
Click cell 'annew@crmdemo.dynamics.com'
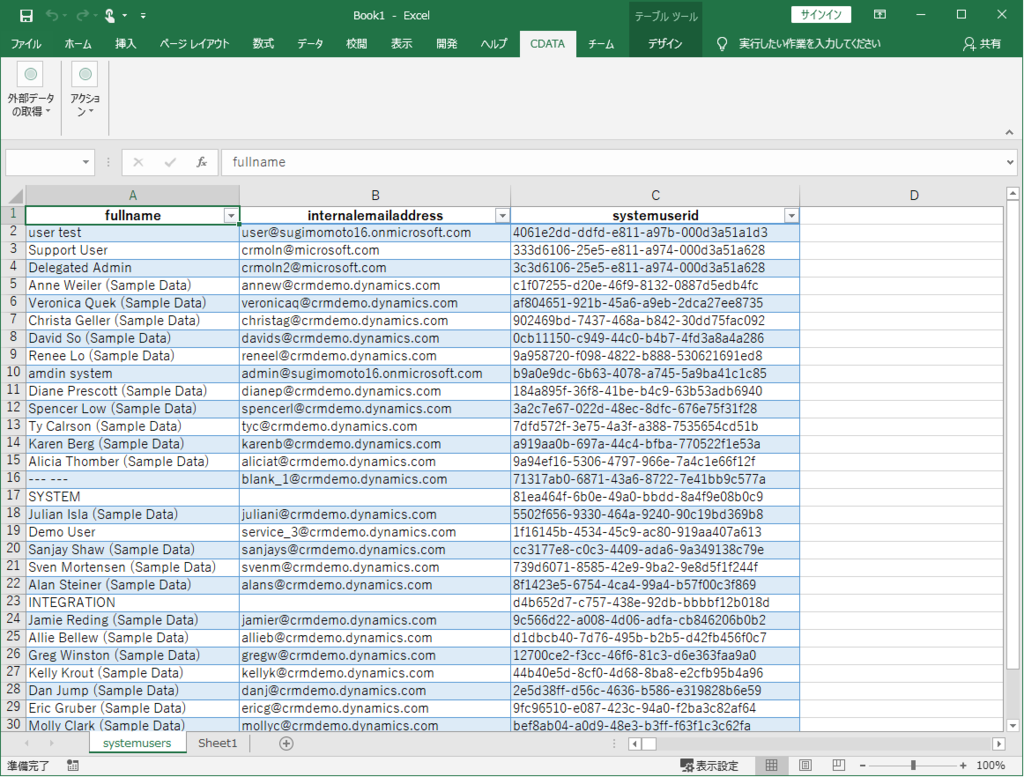pyautogui.click(x=375, y=285)
